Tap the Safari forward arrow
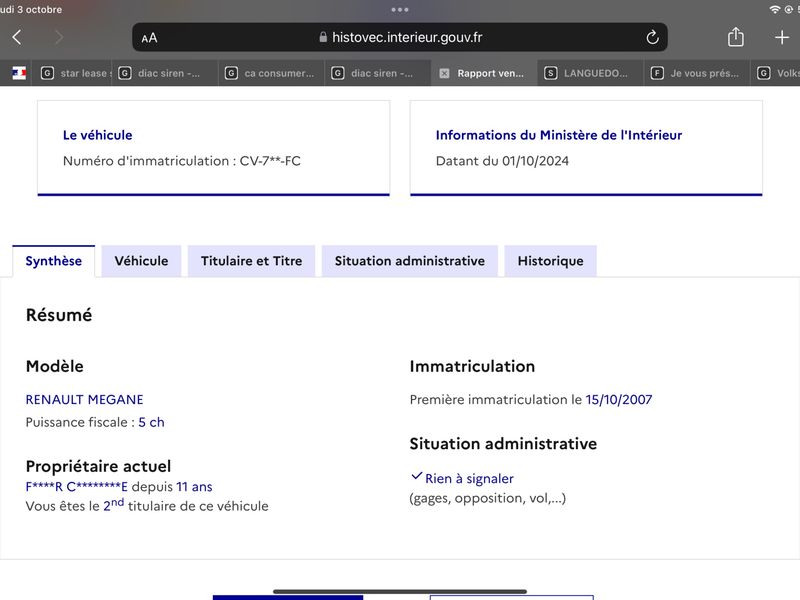The image size is (800, 600). point(59,37)
